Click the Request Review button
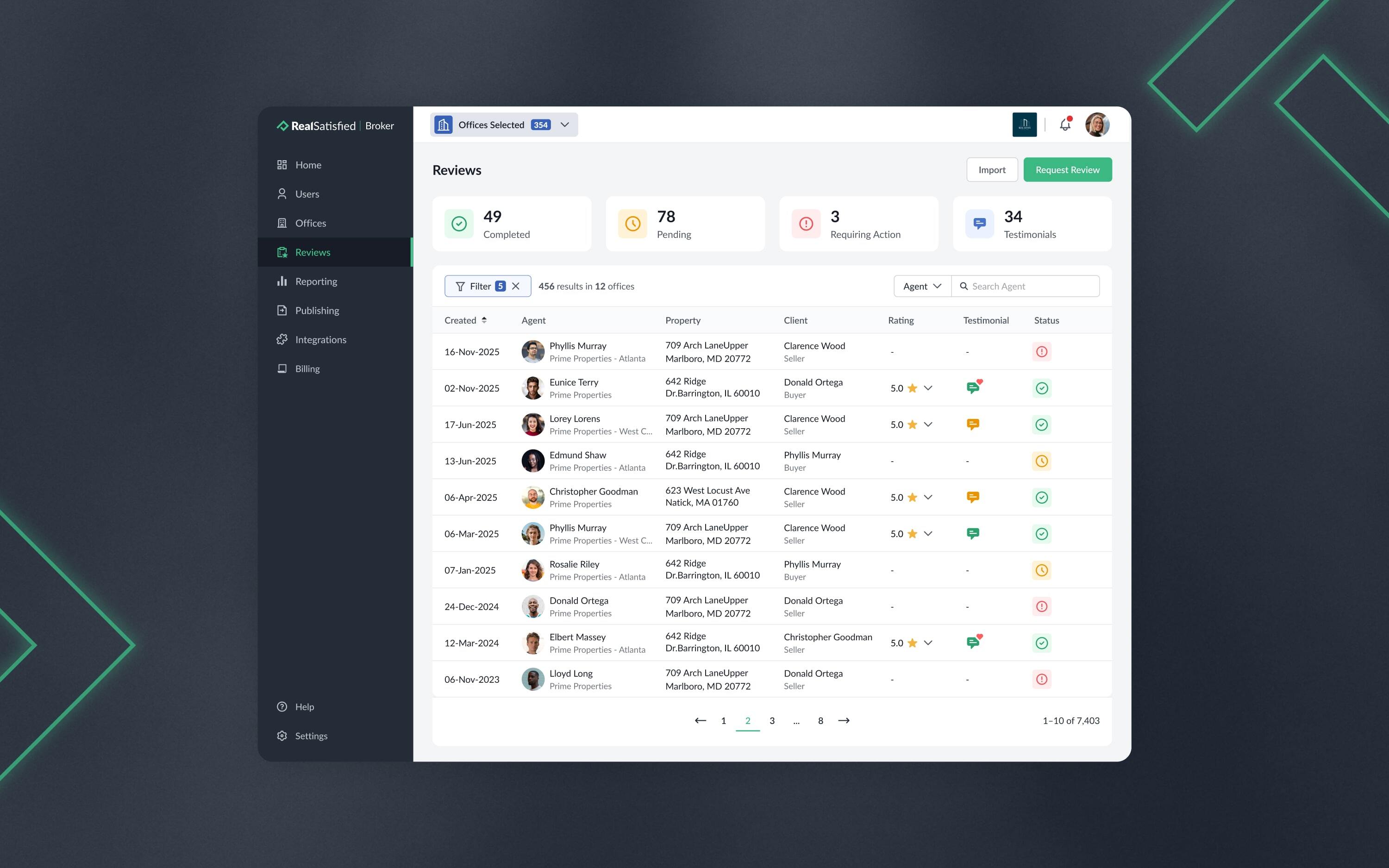 pyautogui.click(x=1067, y=169)
